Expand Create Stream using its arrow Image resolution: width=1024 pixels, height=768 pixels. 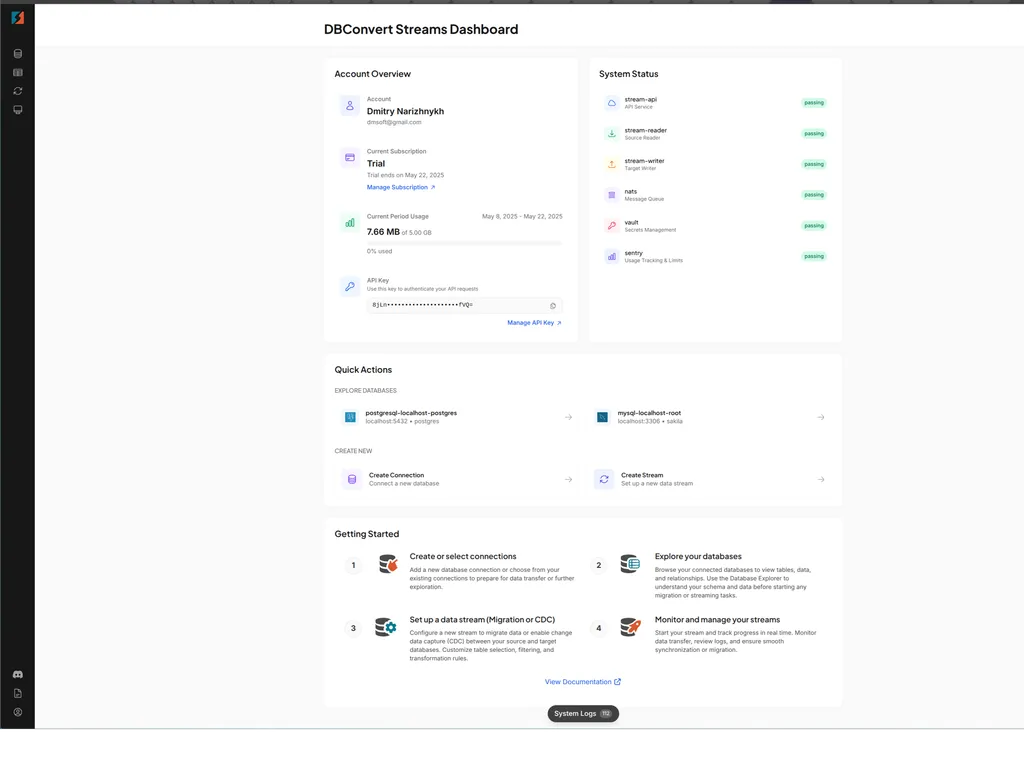point(821,479)
